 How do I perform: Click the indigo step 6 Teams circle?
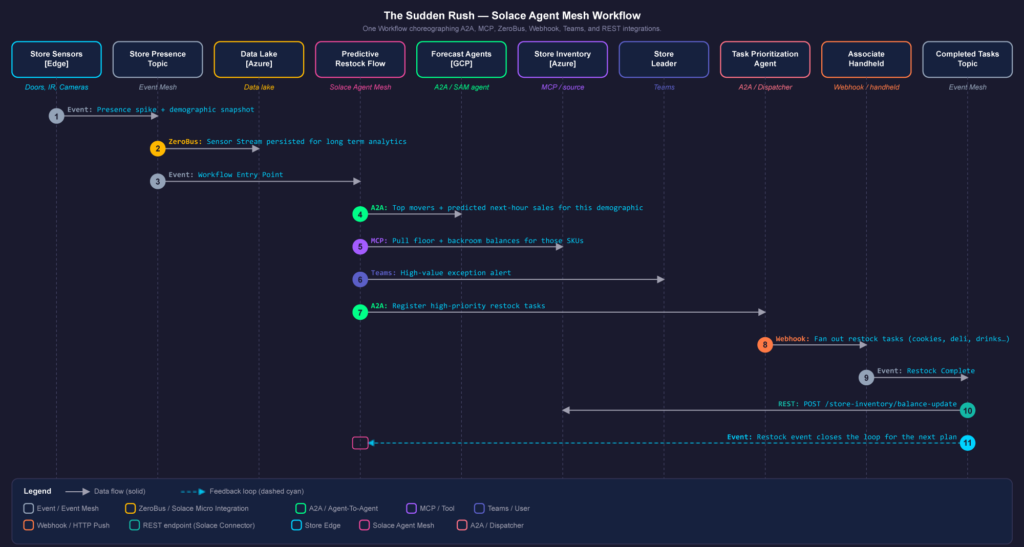click(x=360, y=279)
